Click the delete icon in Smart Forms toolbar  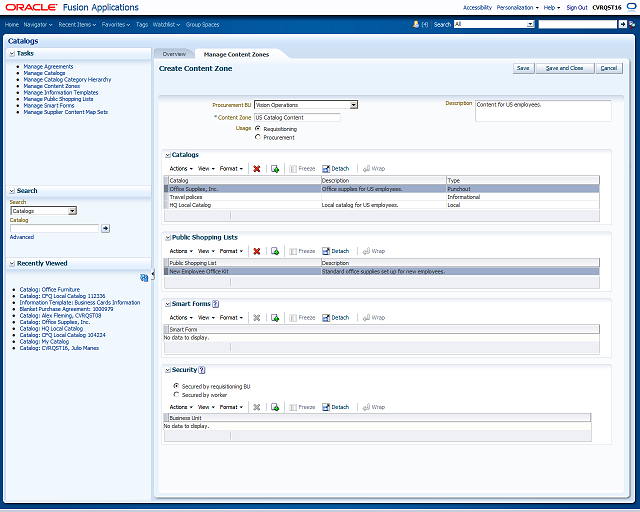(257, 318)
